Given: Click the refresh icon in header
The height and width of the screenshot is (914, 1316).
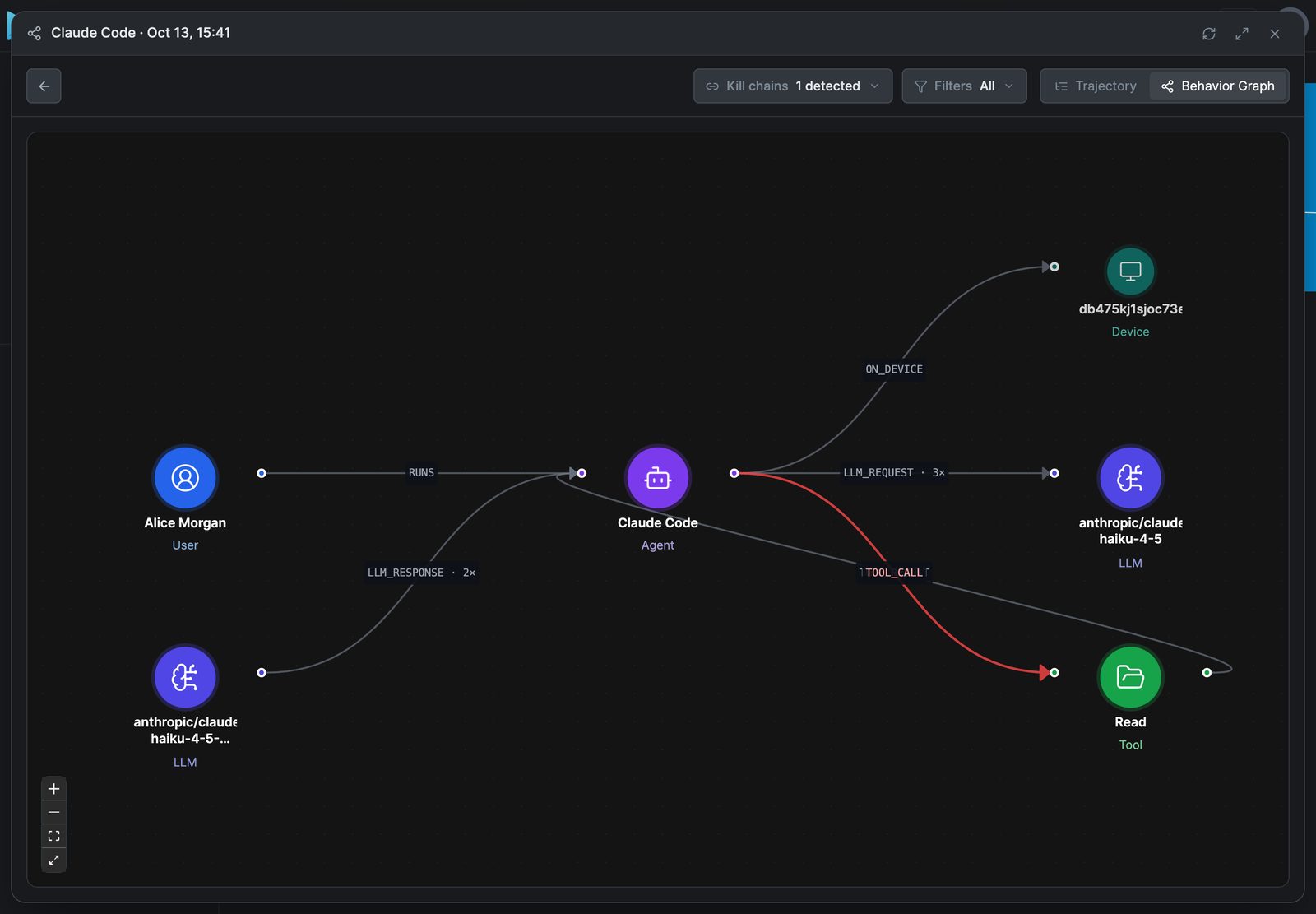Looking at the screenshot, I should click(1209, 34).
